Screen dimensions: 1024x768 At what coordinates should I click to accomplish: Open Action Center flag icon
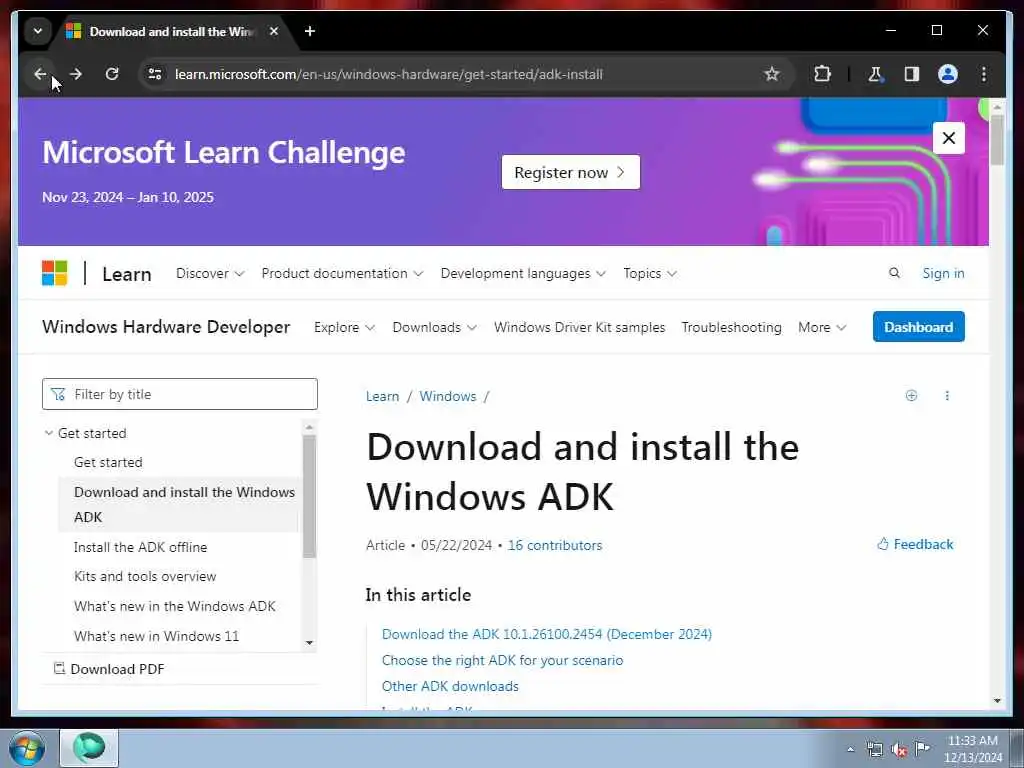(922, 748)
